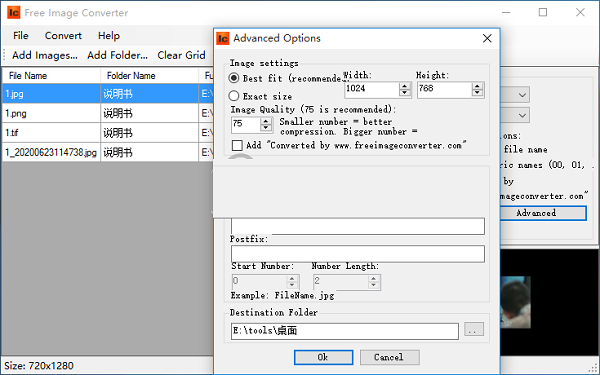Expand the upper dropdown in the right panel
Viewport: 600px width, 375px height.
coord(522,95)
